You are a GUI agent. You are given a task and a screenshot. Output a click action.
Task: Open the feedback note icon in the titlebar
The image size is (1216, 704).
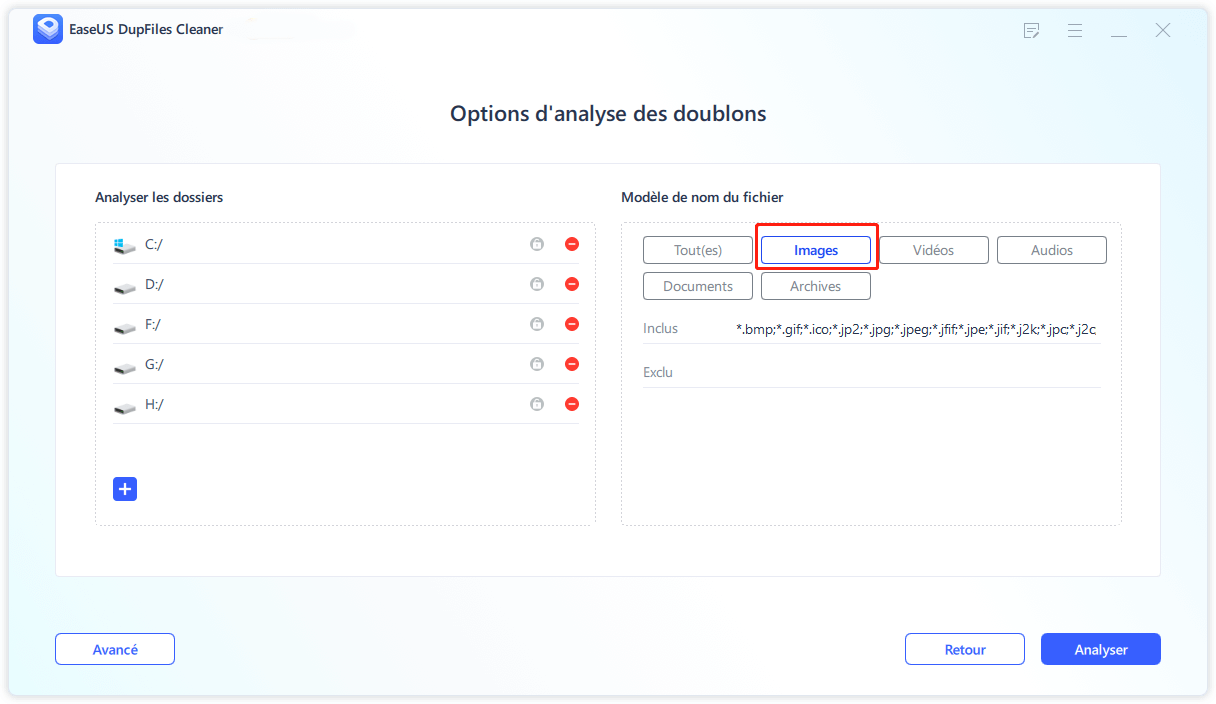pos(1031,31)
